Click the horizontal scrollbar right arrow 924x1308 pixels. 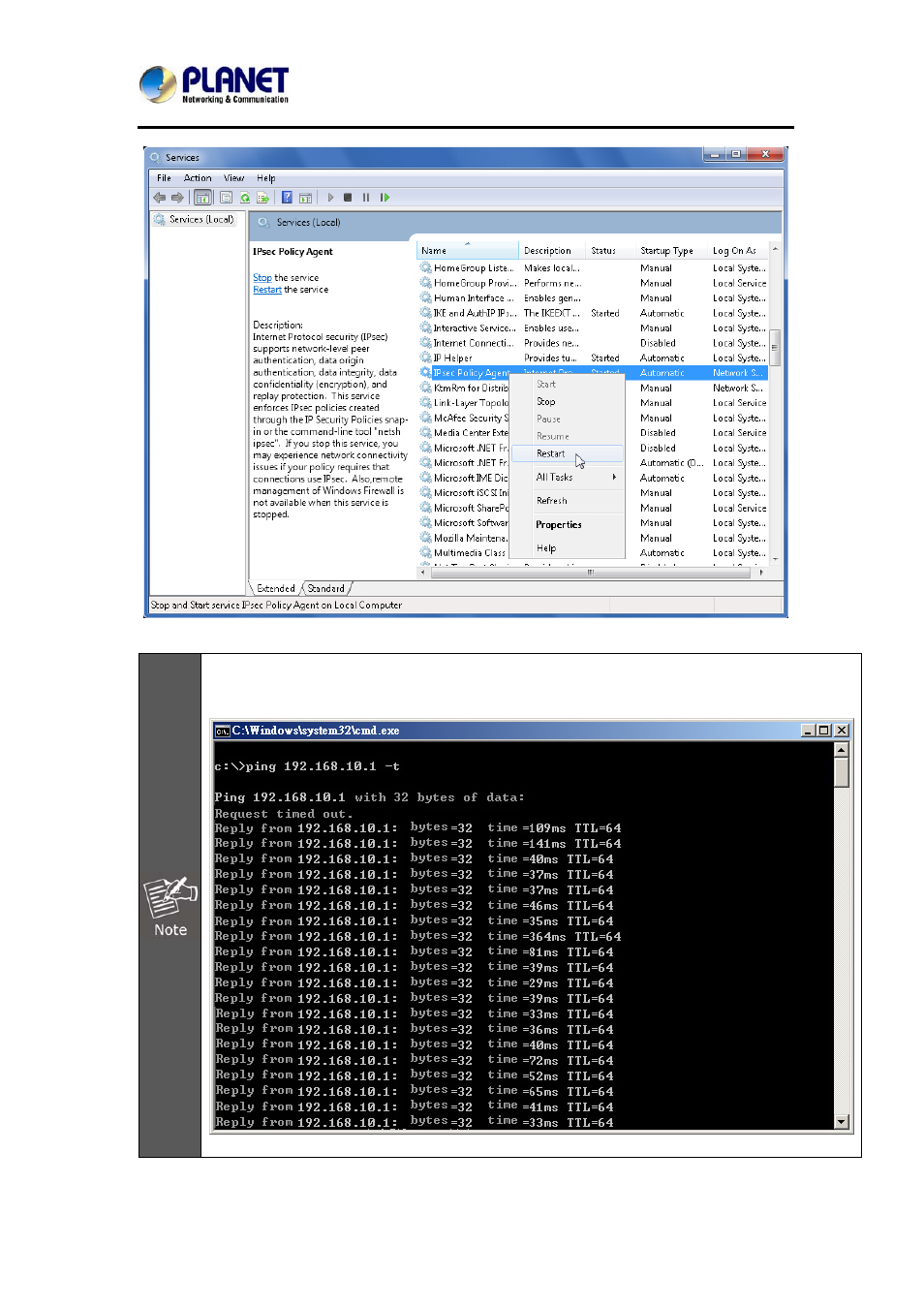coord(761,573)
